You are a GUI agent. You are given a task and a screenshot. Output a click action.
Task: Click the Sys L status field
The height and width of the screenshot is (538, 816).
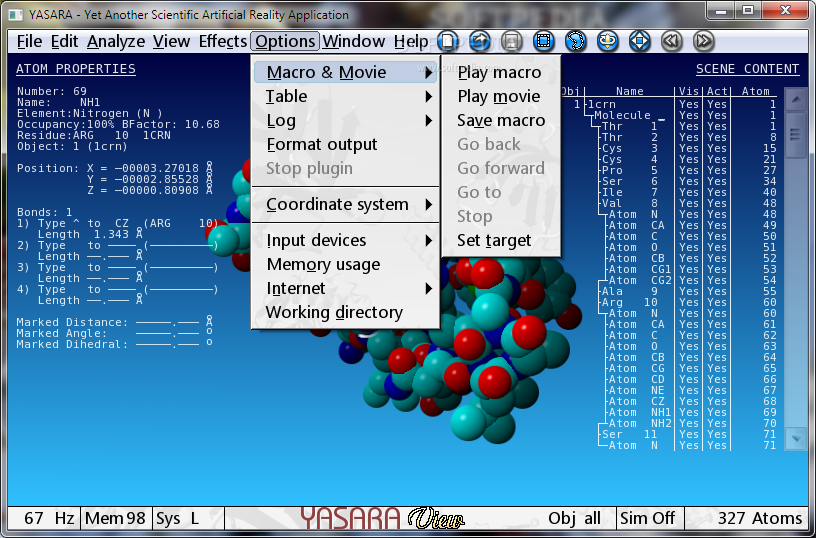[188, 518]
